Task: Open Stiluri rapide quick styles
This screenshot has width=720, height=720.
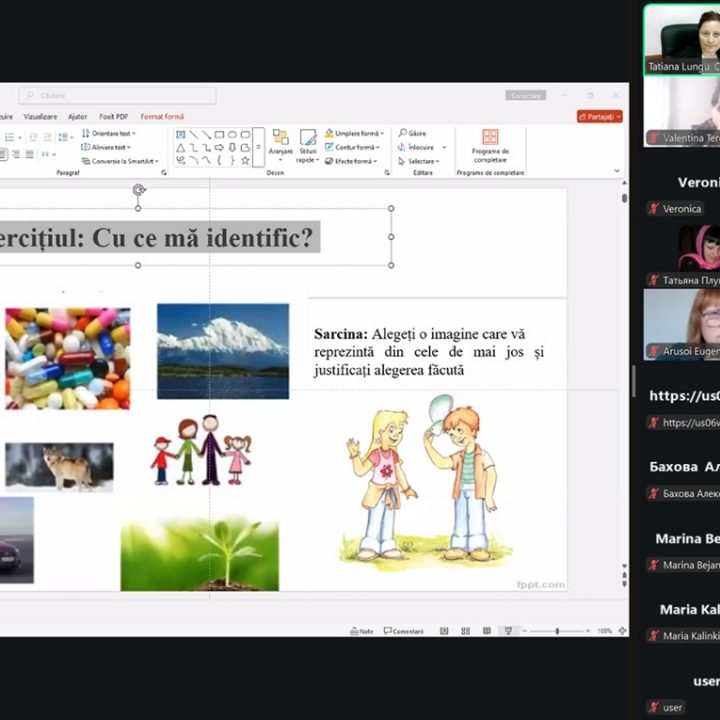Action: tap(308, 145)
